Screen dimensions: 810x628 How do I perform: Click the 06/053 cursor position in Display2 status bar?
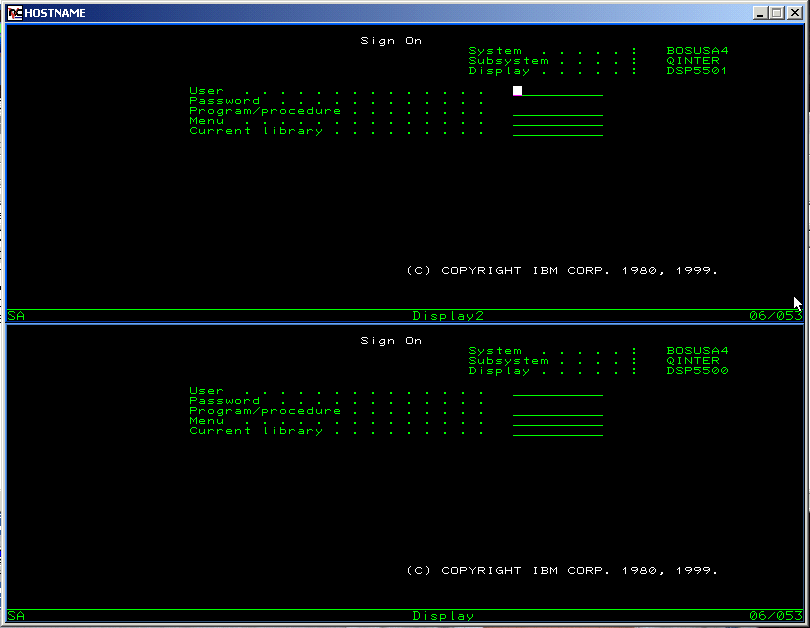click(x=775, y=316)
